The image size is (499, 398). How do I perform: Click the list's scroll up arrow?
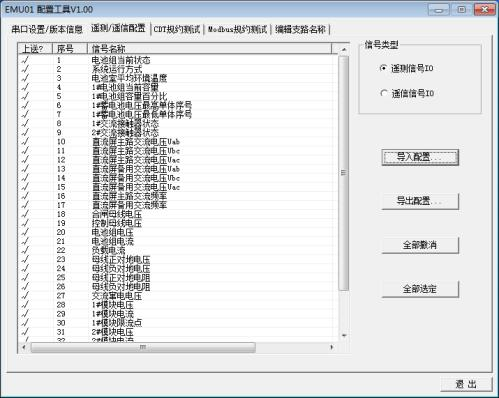(x=344, y=50)
